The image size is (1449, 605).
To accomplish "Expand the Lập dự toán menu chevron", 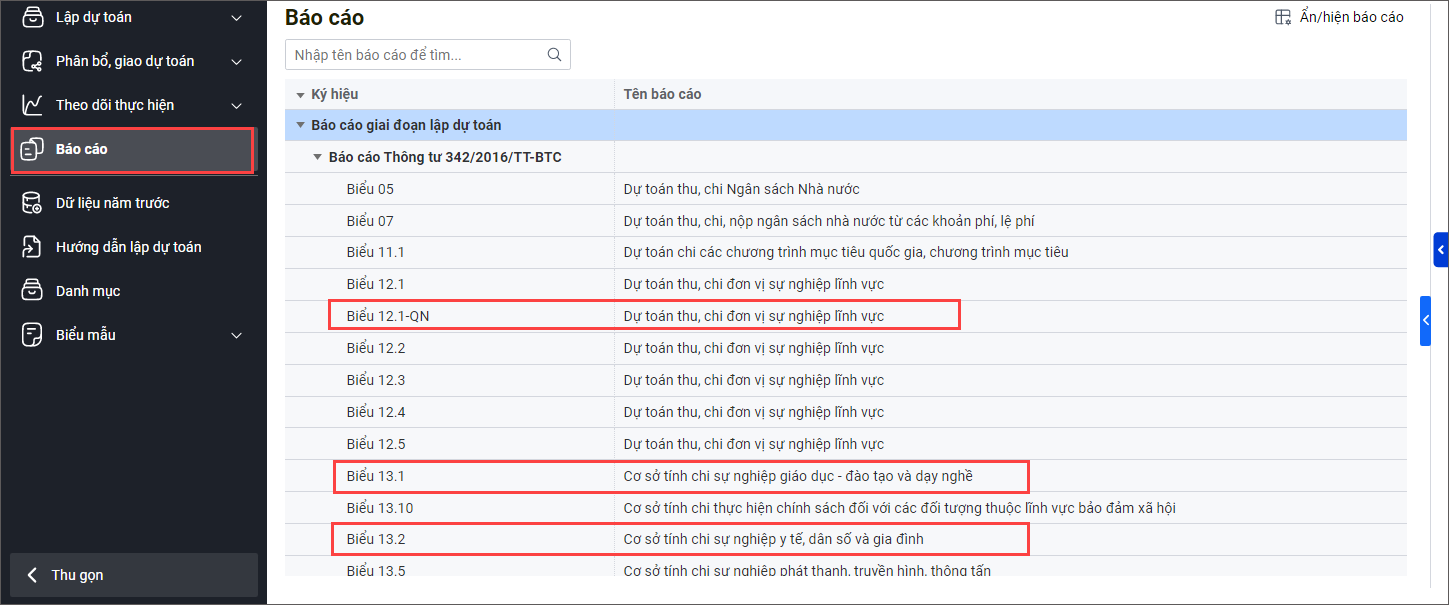I will pyautogui.click(x=237, y=17).
